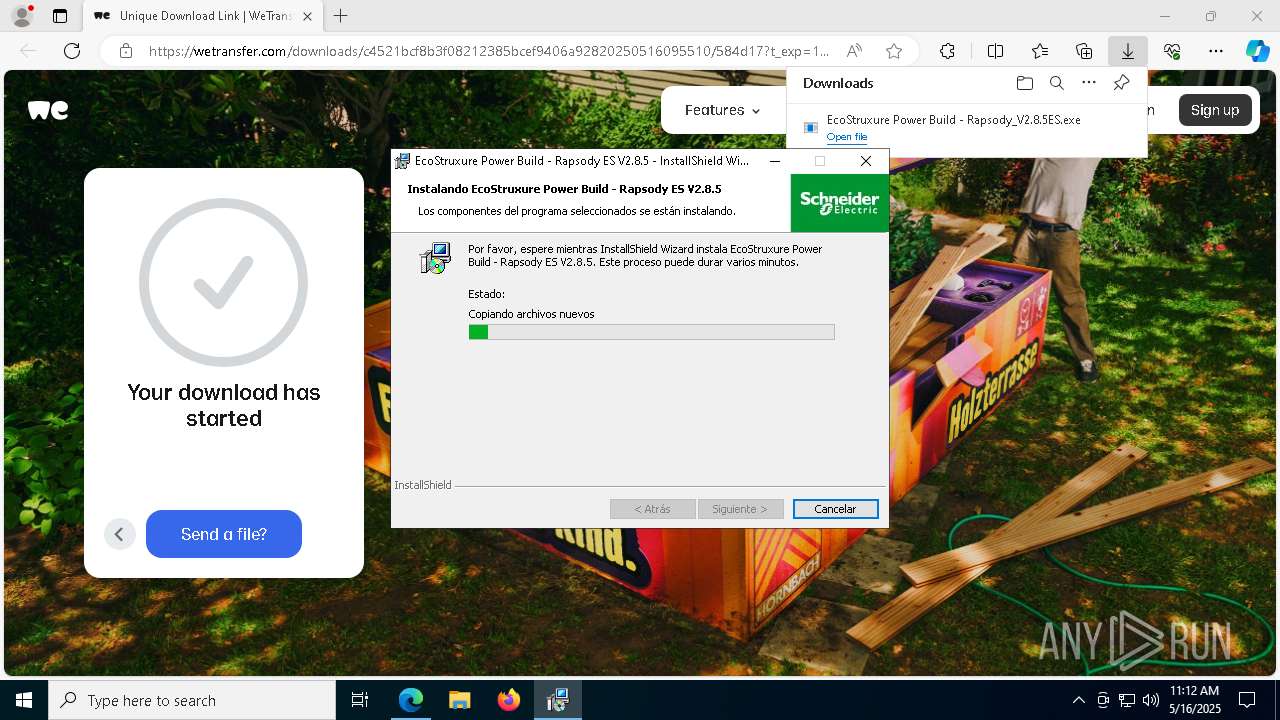Open File Explorer from the taskbar
1280x720 pixels.
pos(459,700)
